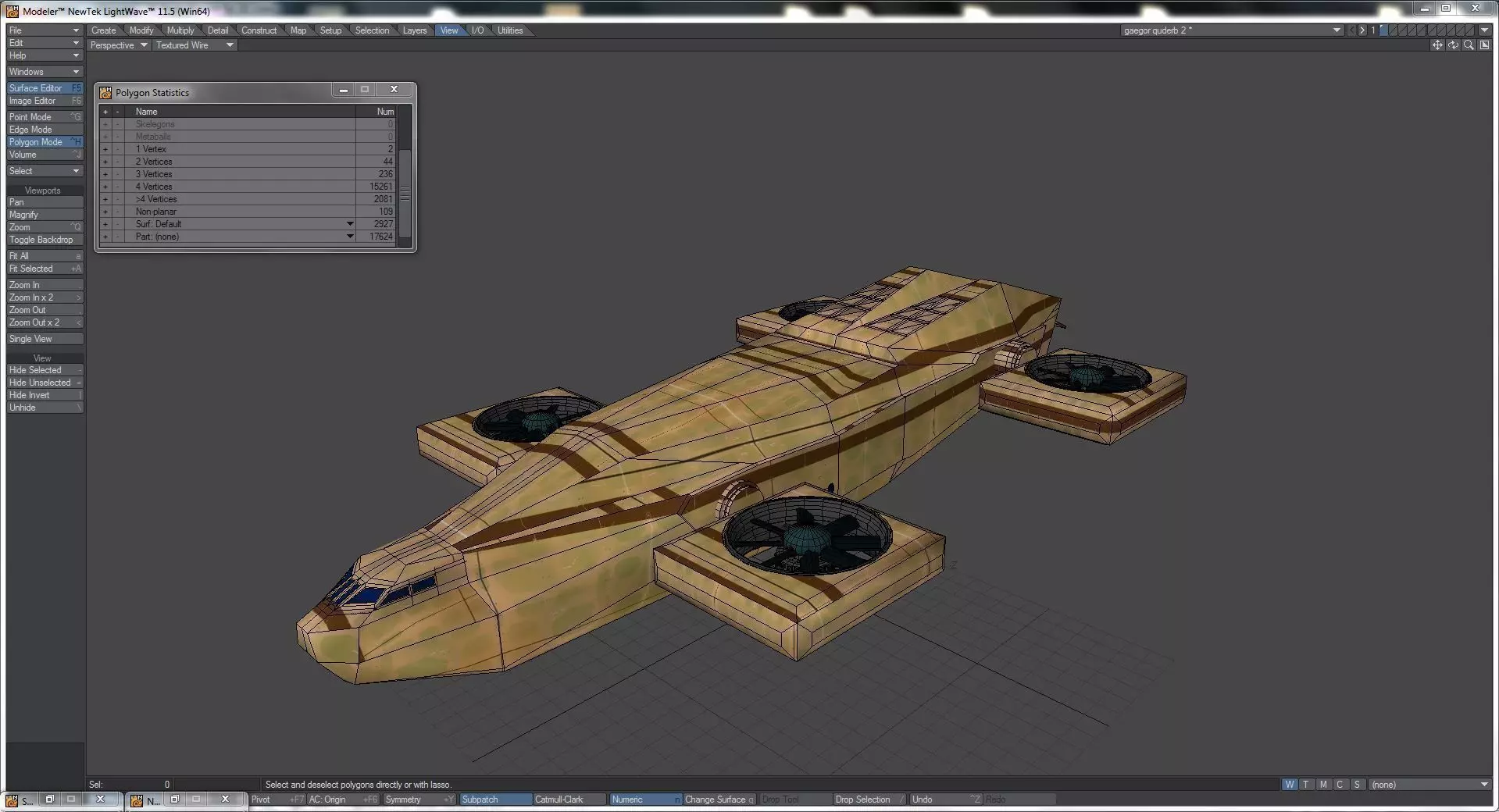Click the Change Surface button
This screenshot has height=812, width=1499.
pyautogui.click(x=719, y=800)
